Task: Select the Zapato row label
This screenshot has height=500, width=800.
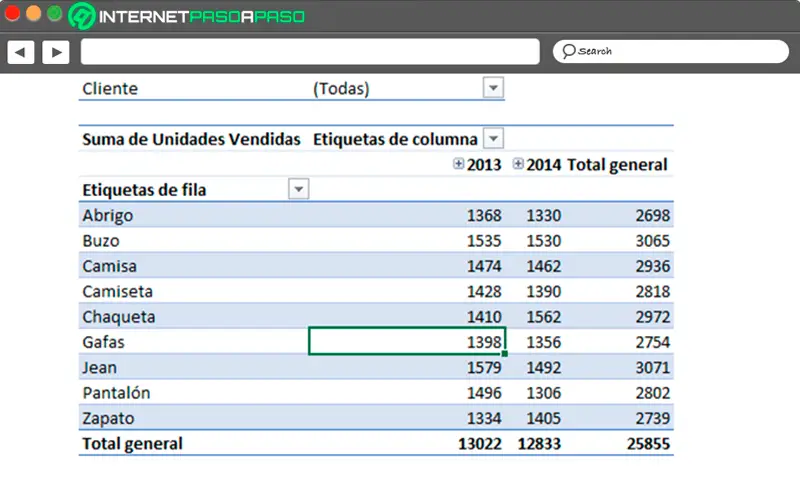Action: tap(108, 418)
